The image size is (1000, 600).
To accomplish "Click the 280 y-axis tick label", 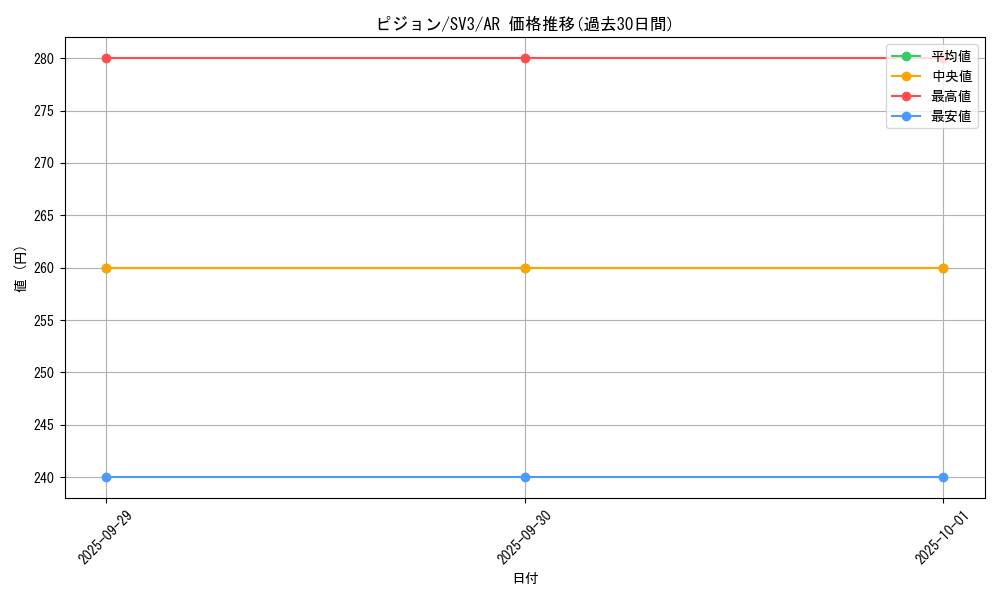I will click(x=43, y=59).
